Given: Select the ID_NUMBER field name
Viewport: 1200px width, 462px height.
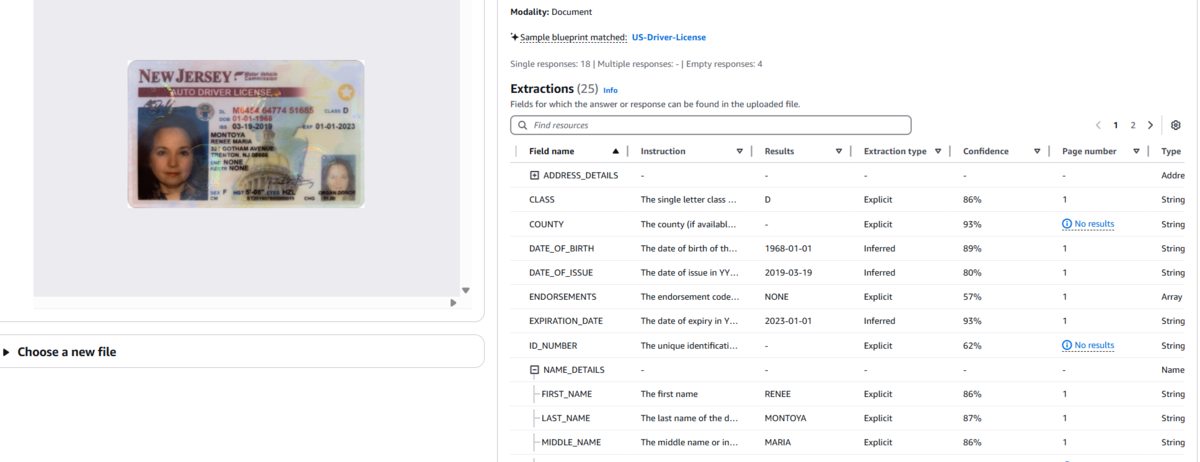Looking at the screenshot, I should pyautogui.click(x=555, y=345).
